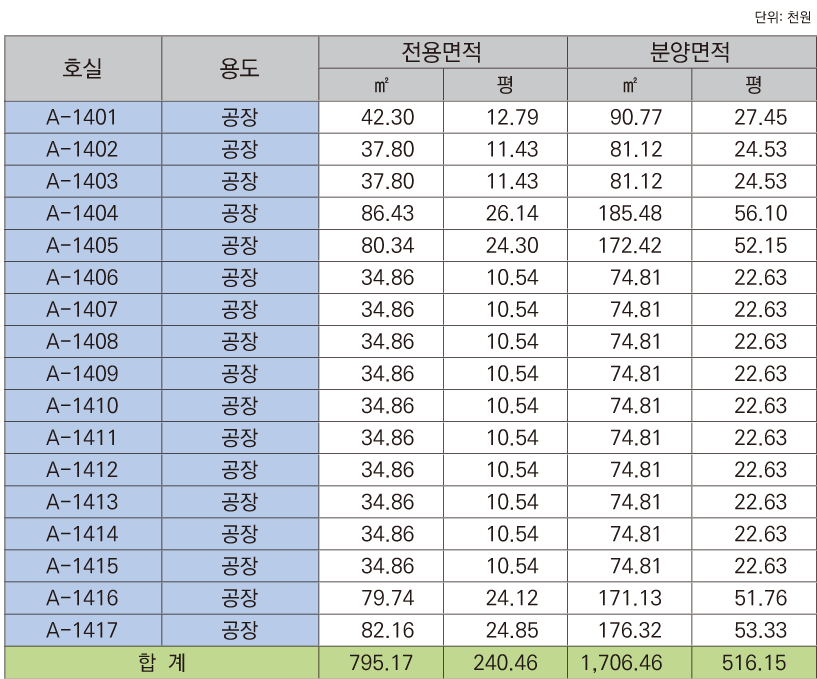Screen dimensions: 817x679
Task: Click the 240.46 total value
Action: (x=505, y=663)
